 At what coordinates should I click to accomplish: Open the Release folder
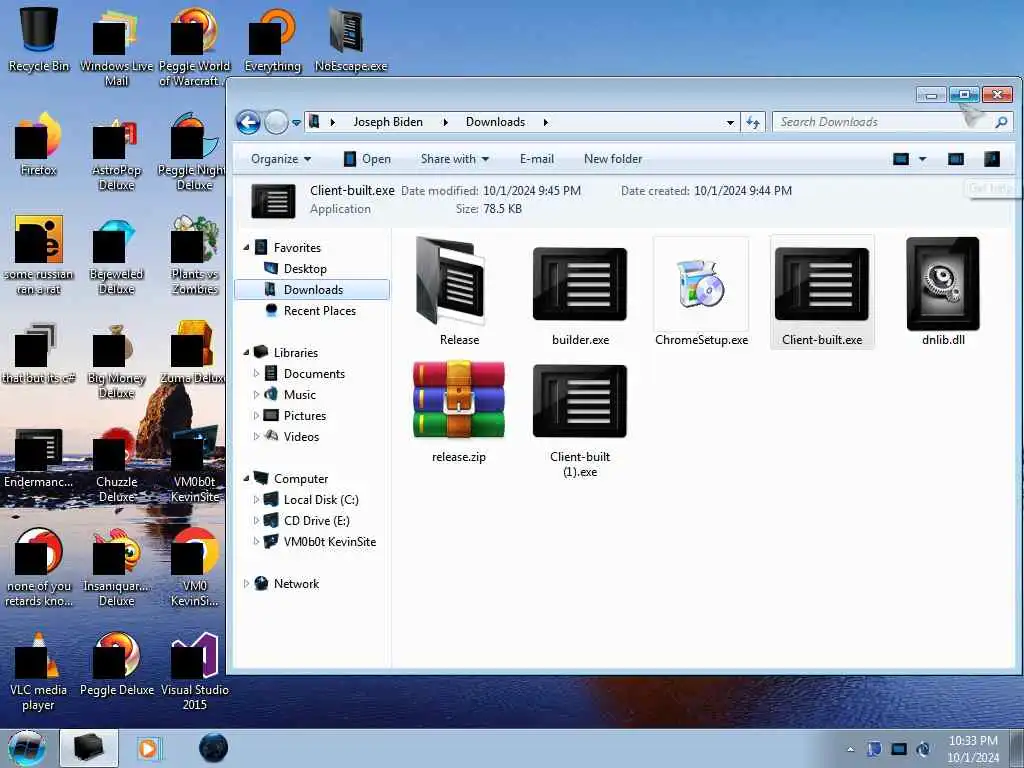(x=459, y=291)
